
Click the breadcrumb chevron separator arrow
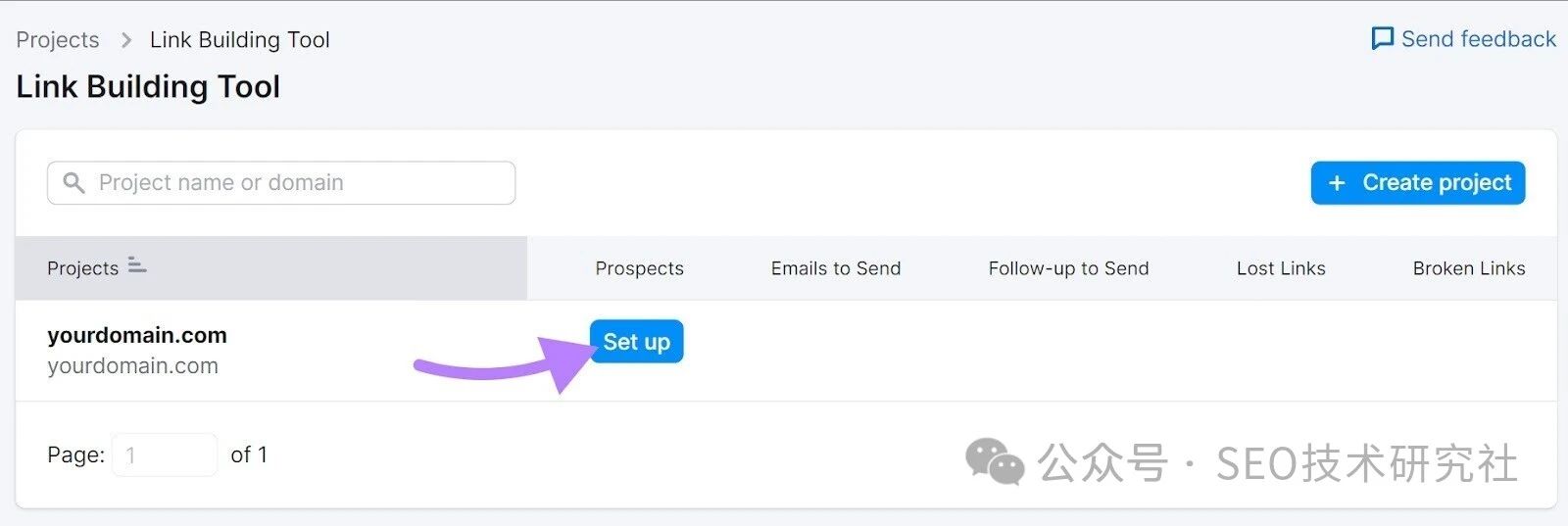(x=125, y=40)
